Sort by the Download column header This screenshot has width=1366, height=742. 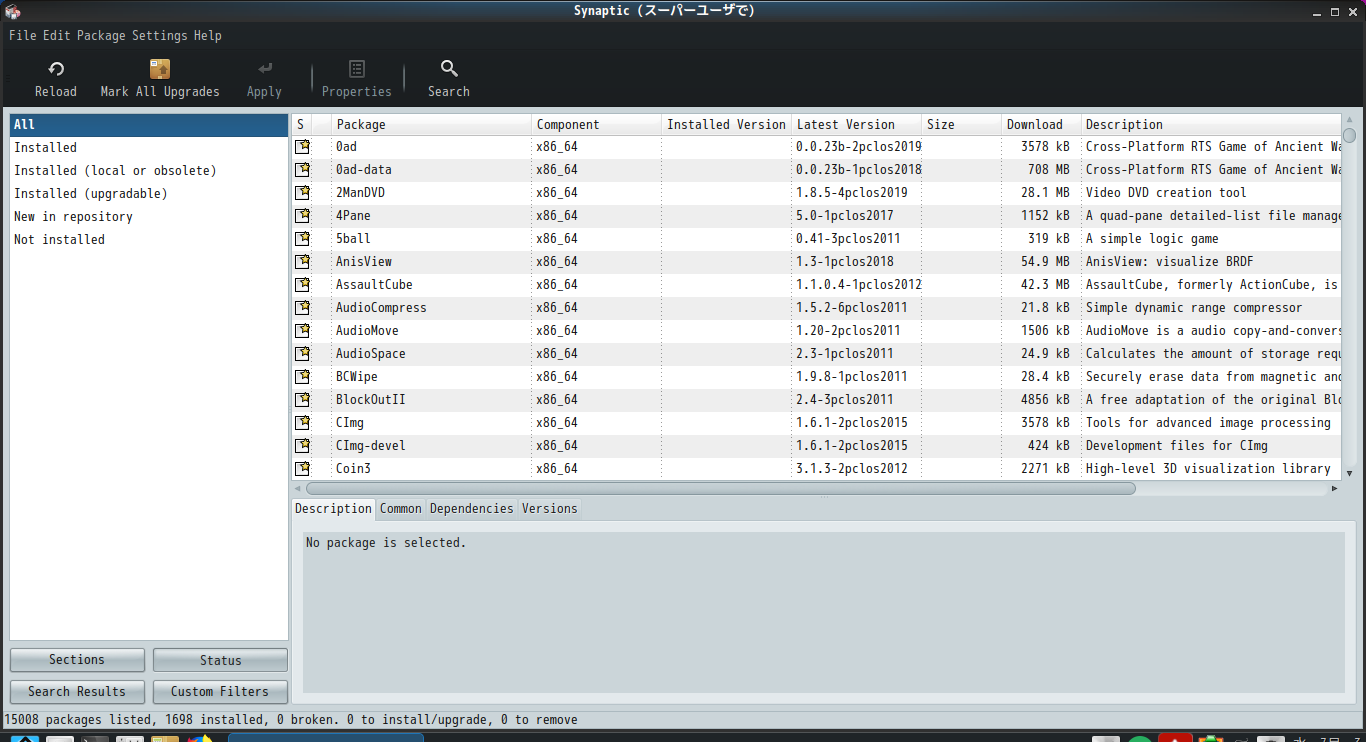1041,124
